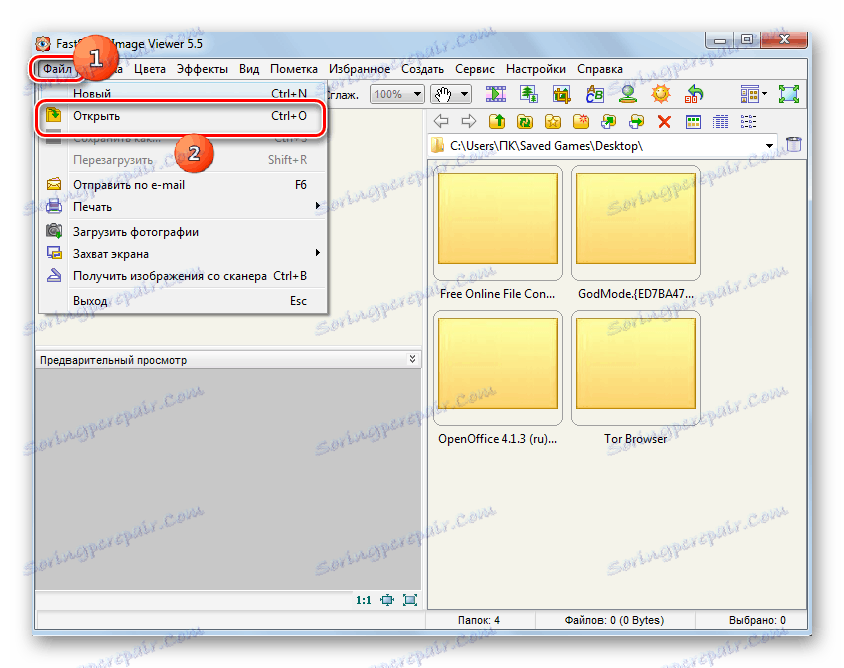Open the Файл menu
844x668 pixels.
pos(57,69)
